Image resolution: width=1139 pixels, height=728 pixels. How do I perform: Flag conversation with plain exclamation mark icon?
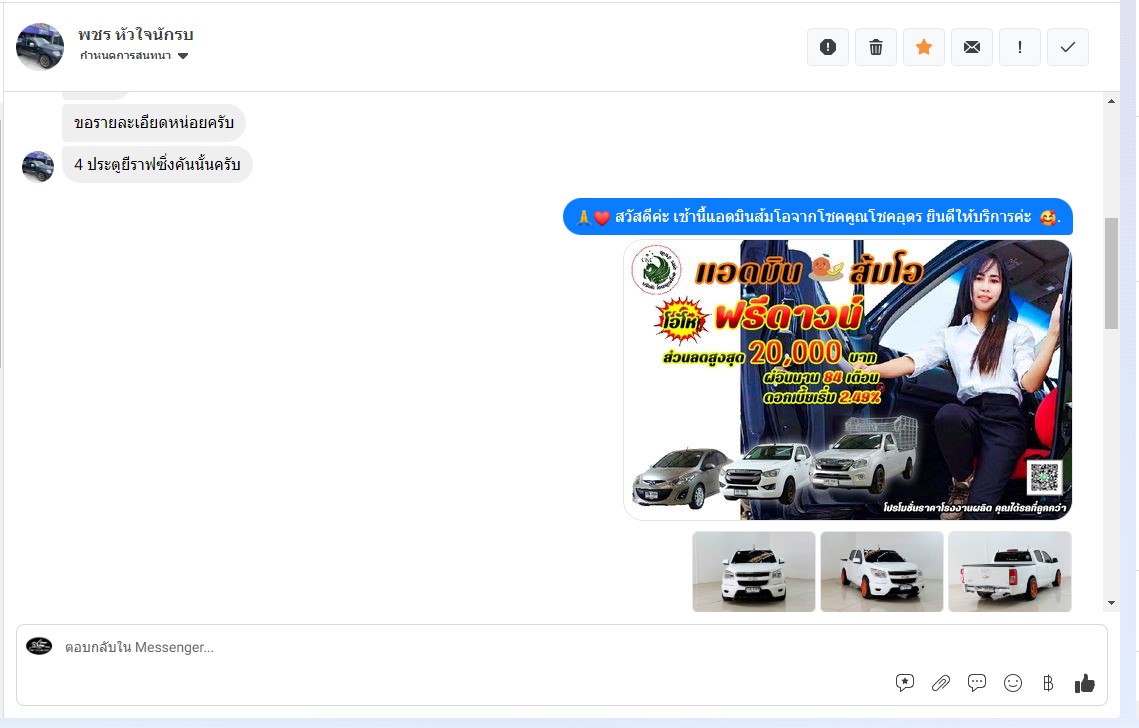point(1019,47)
